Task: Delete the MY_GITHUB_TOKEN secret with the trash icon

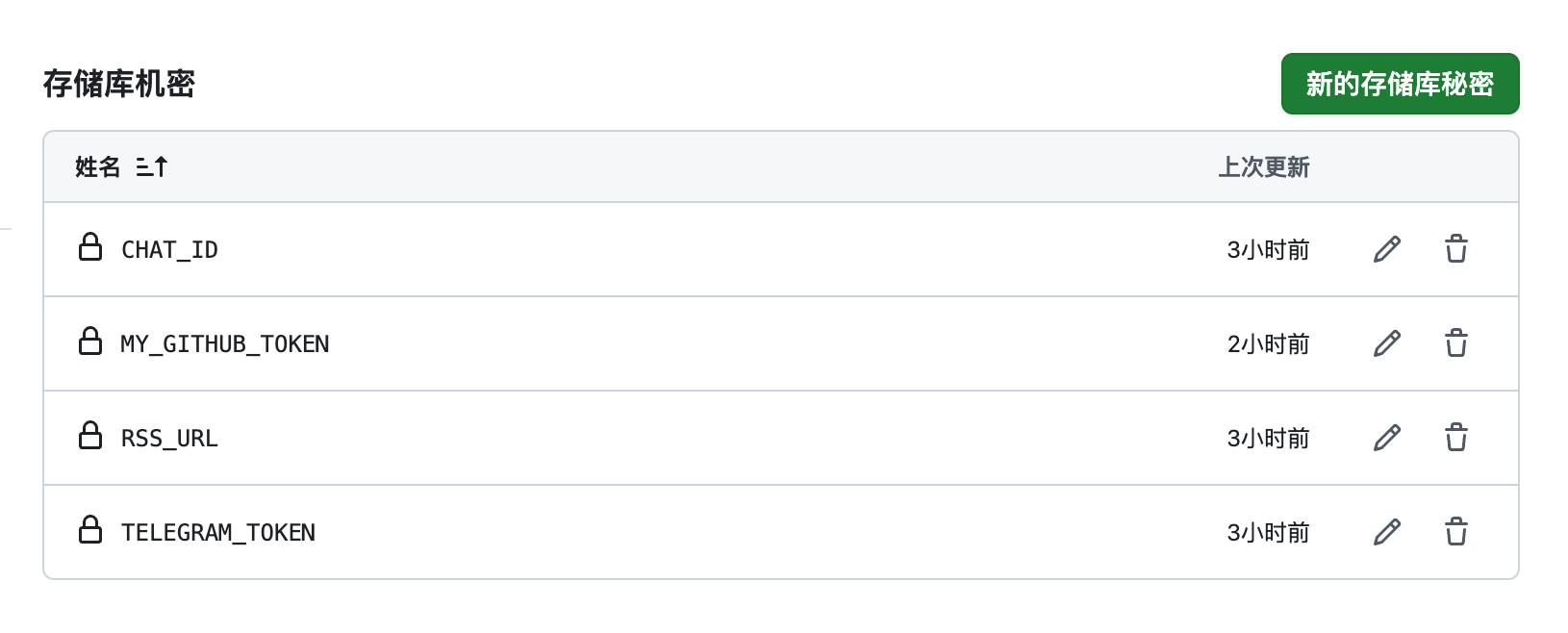Action: click(1455, 343)
